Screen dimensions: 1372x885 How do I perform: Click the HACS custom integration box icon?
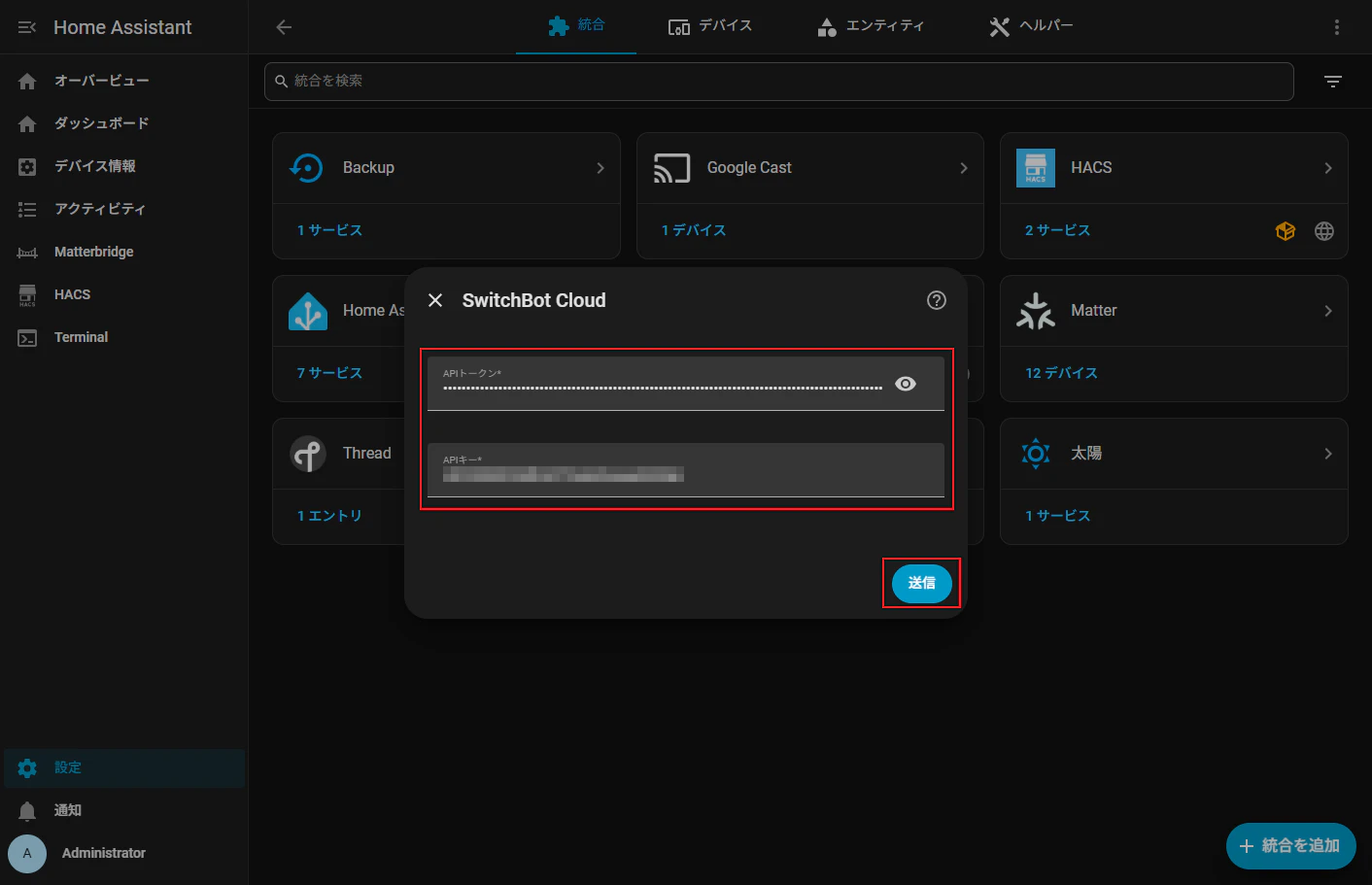tap(1286, 231)
